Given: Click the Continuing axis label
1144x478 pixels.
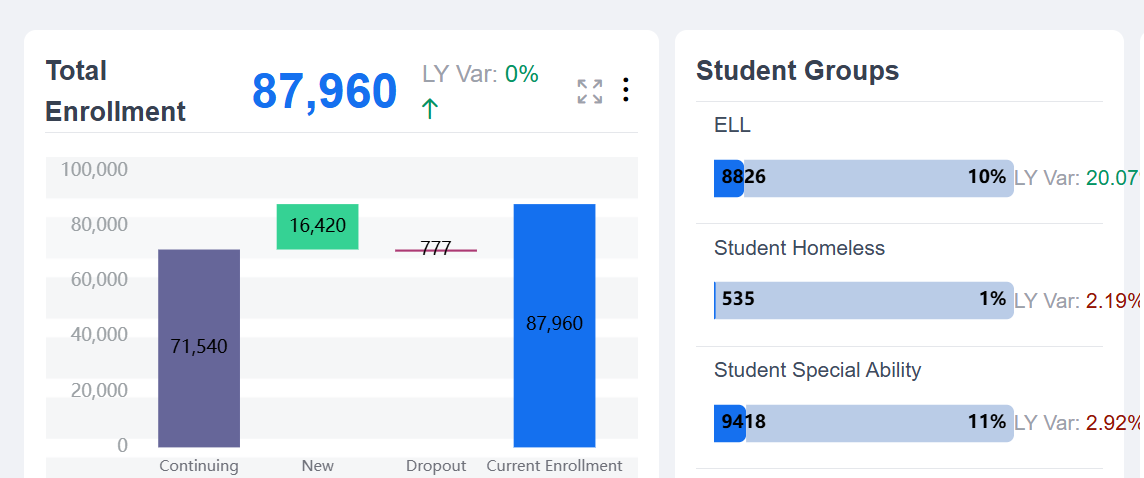Looking at the screenshot, I should point(199,466).
